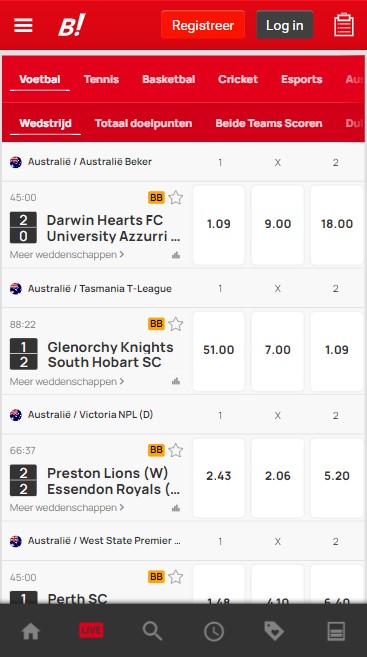This screenshot has width=367, height=657.
Task: Toggle favorite star for Preston Lions match
Action: click(x=176, y=450)
